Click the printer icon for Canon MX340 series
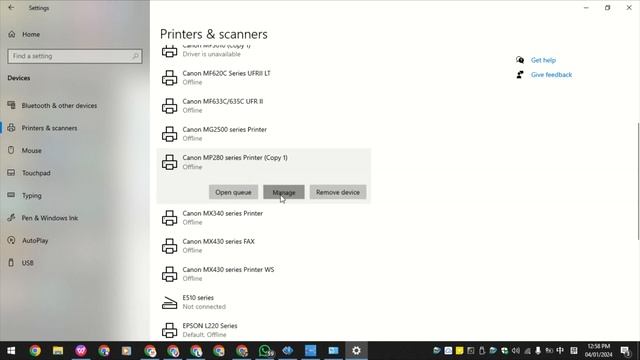Image resolution: width=640 pixels, height=360 pixels. 169,218
